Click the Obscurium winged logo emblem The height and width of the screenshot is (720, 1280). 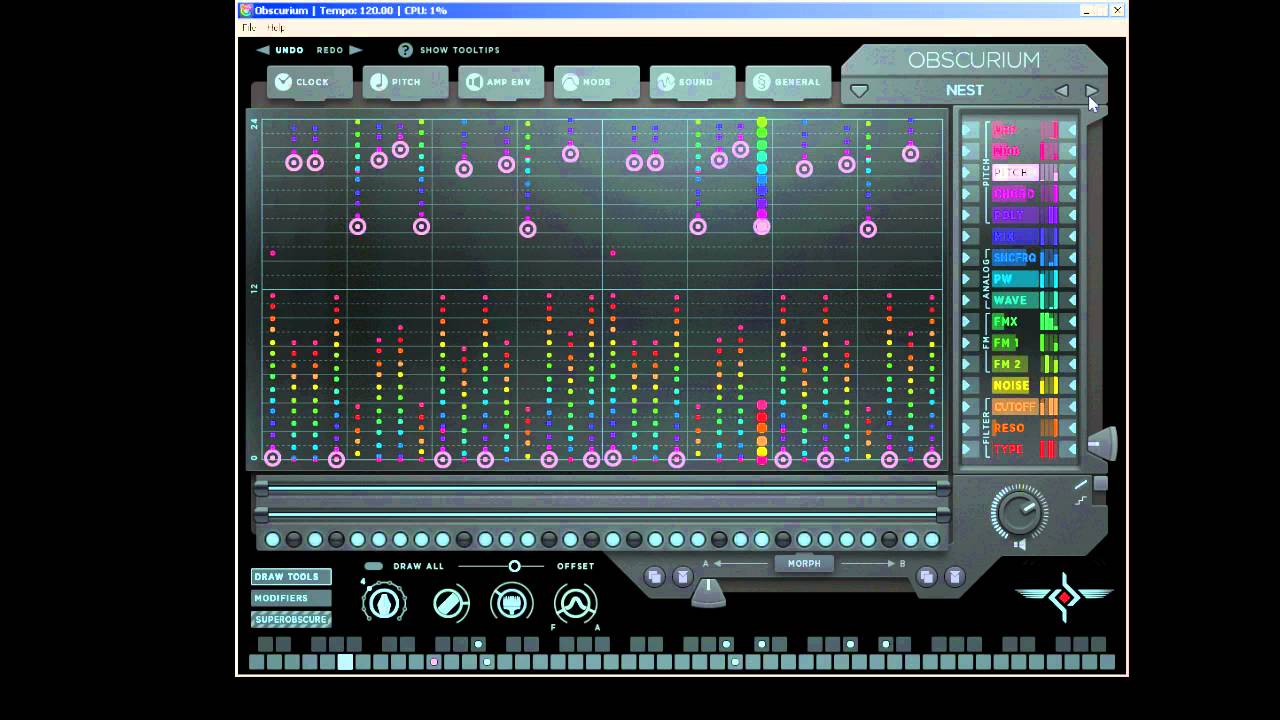[x=1064, y=597]
